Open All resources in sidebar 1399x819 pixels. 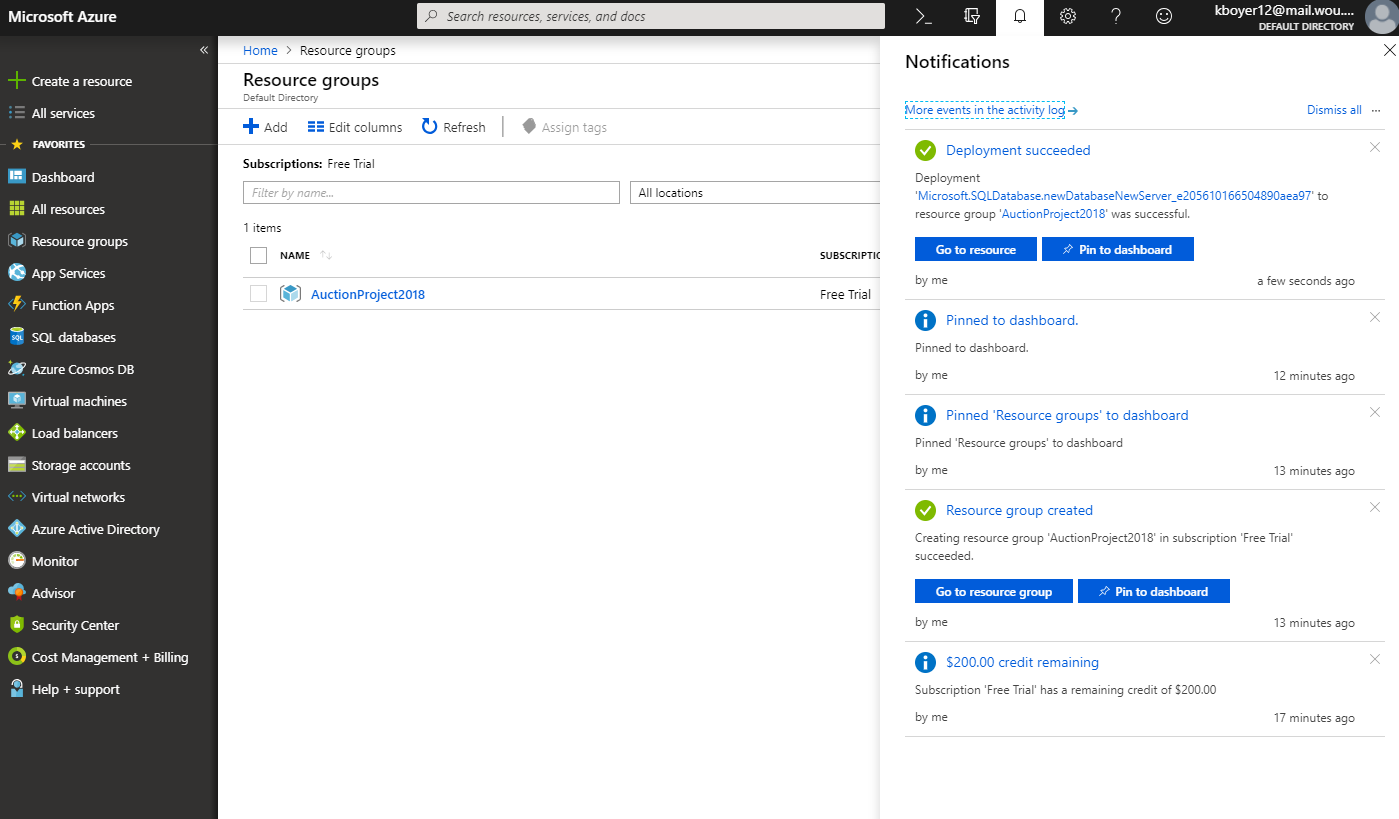[x=68, y=209]
